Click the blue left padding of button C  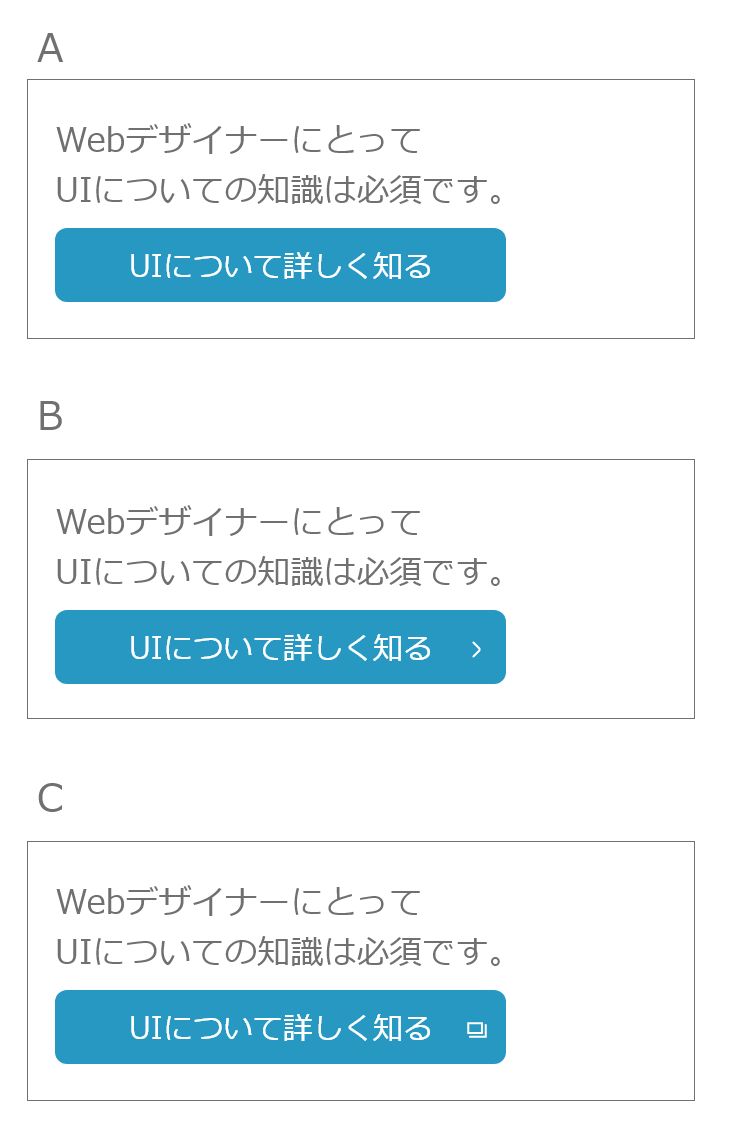[92, 1027]
